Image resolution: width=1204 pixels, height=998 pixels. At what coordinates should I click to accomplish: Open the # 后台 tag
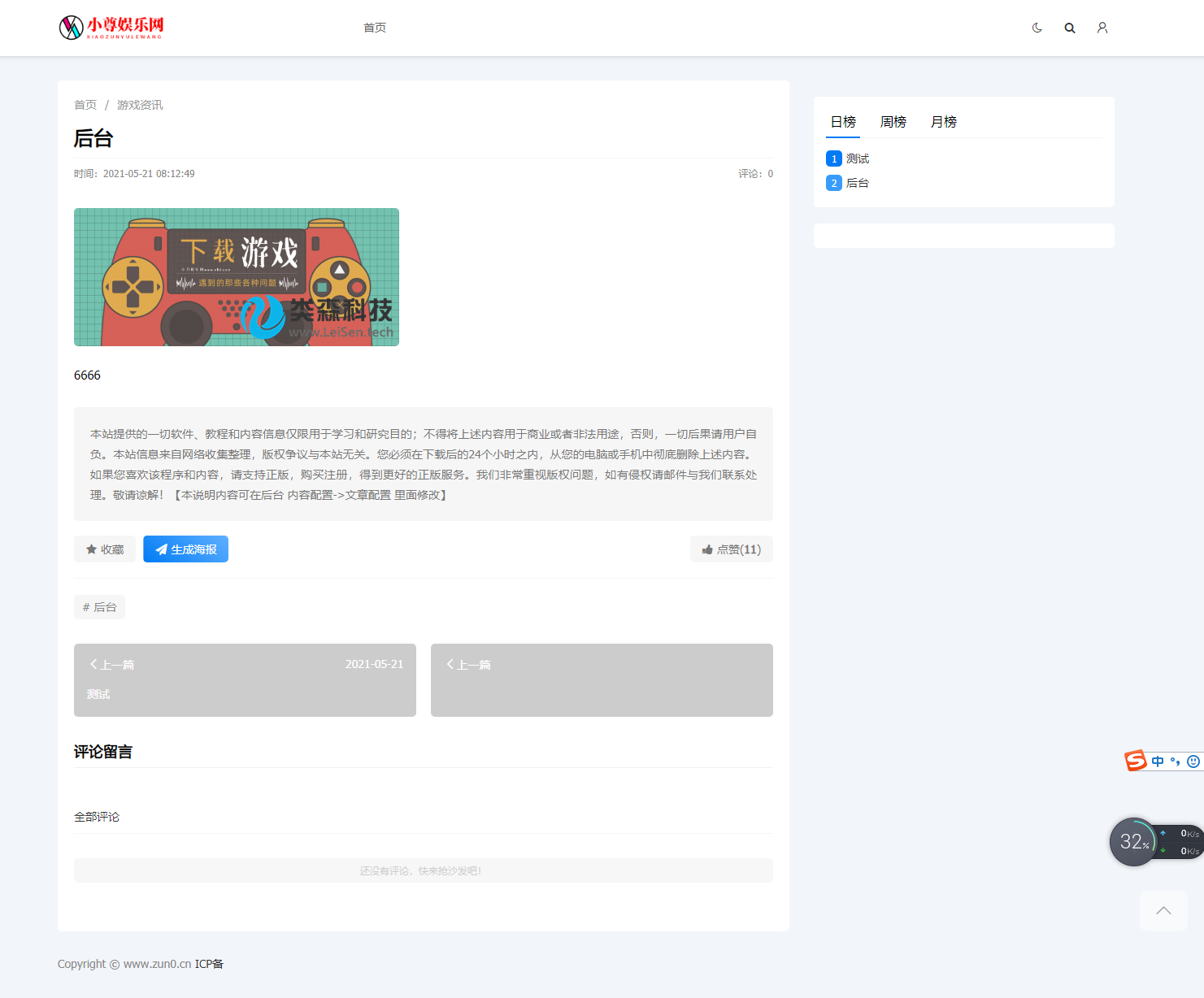tap(99, 607)
